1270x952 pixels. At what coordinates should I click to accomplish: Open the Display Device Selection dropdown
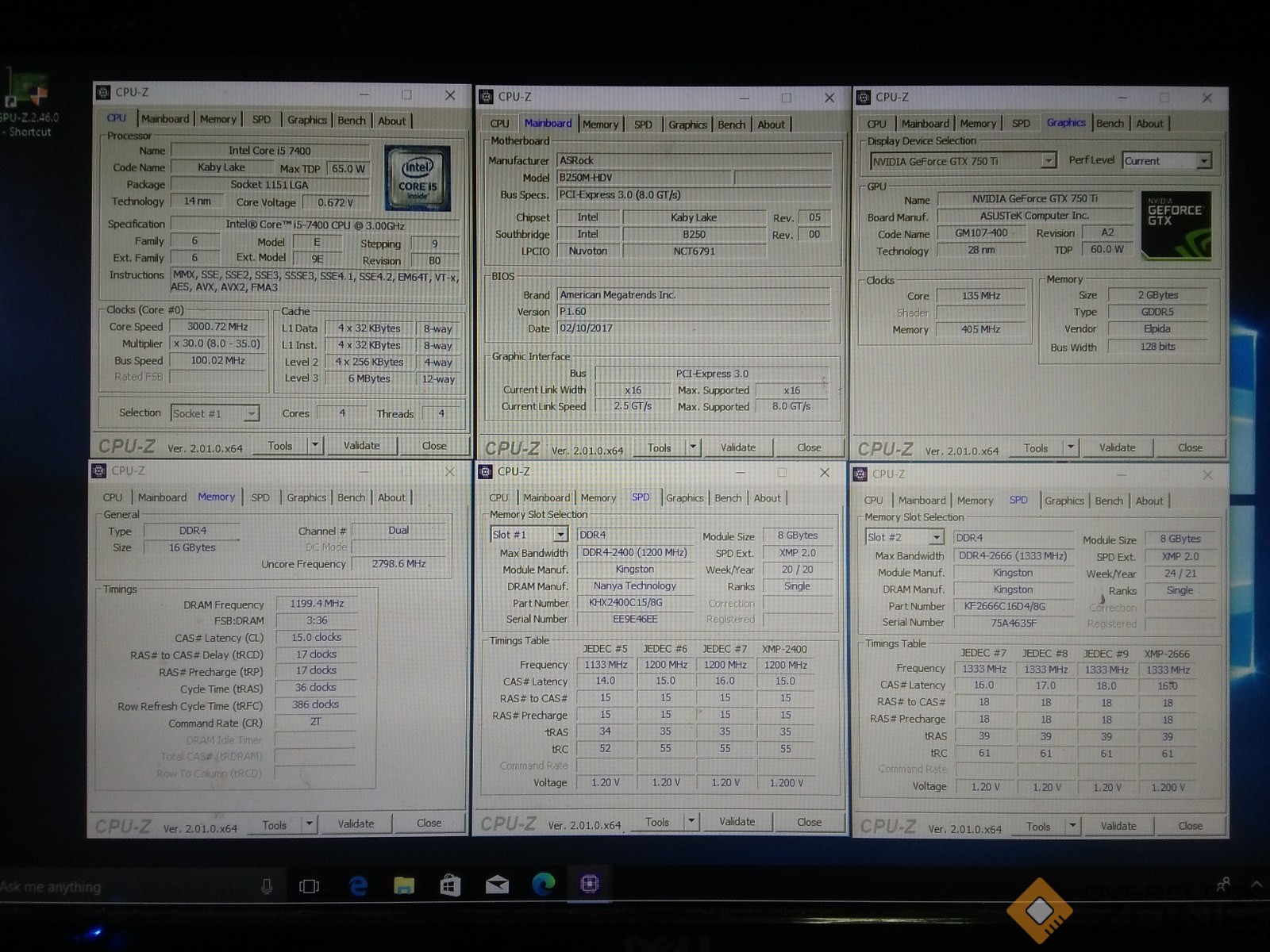(1049, 161)
